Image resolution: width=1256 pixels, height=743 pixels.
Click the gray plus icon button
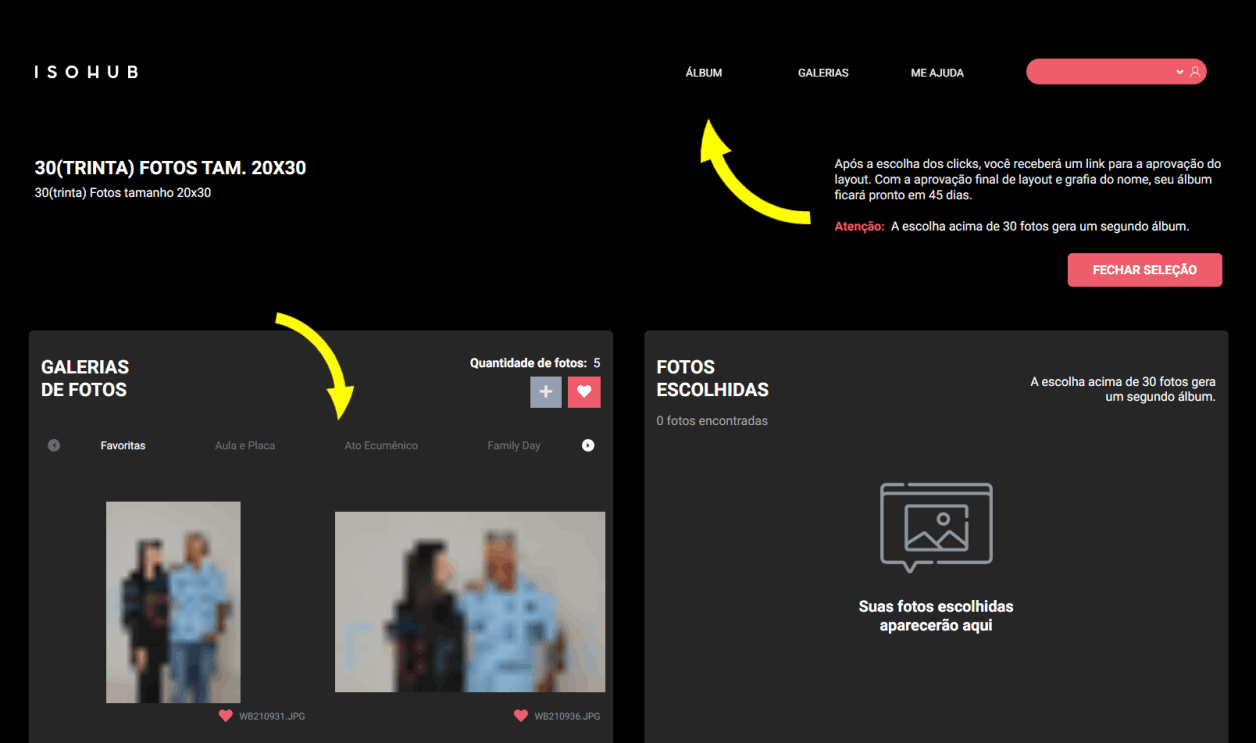coord(545,392)
